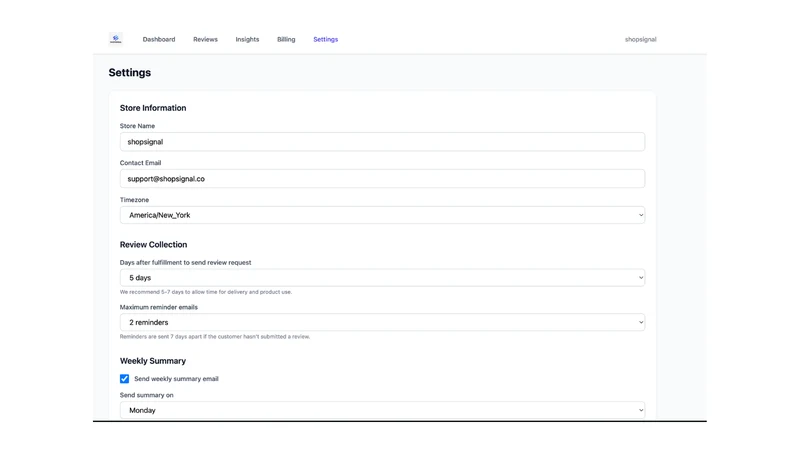
Task: Click the 'Maximum reminder emails' label
Action: coord(159,307)
